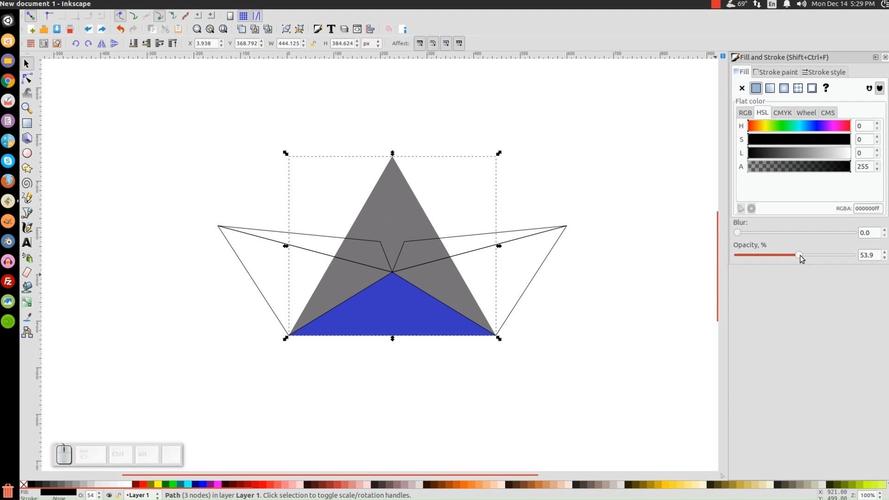The image size is (889, 500).
Task: Toggle layer visibility eye in status bar
Action: (x=109, y=495)
